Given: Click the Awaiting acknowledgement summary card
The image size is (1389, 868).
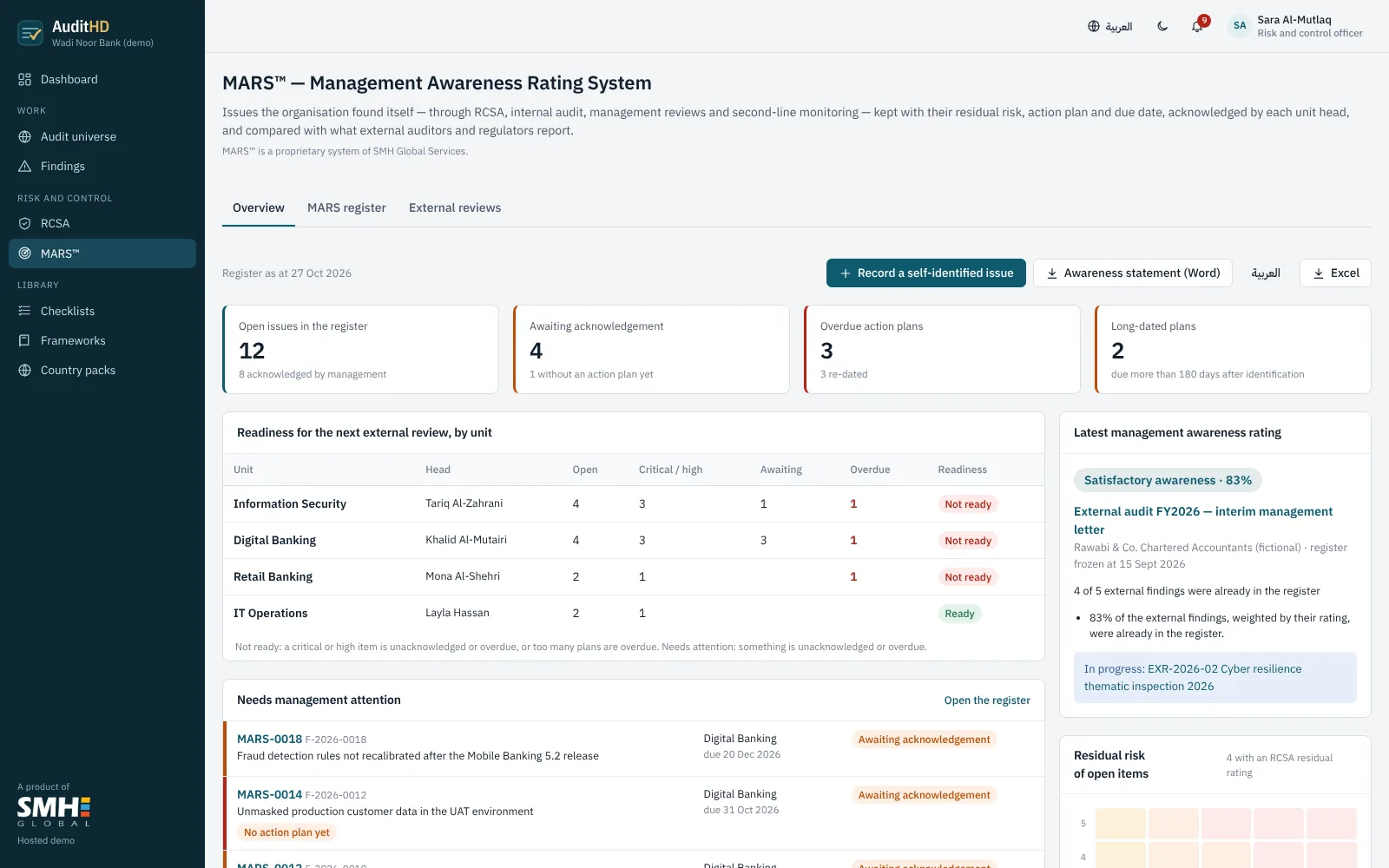Looking at the screenshot, I should pyautogui.click(x=651, y=349).
